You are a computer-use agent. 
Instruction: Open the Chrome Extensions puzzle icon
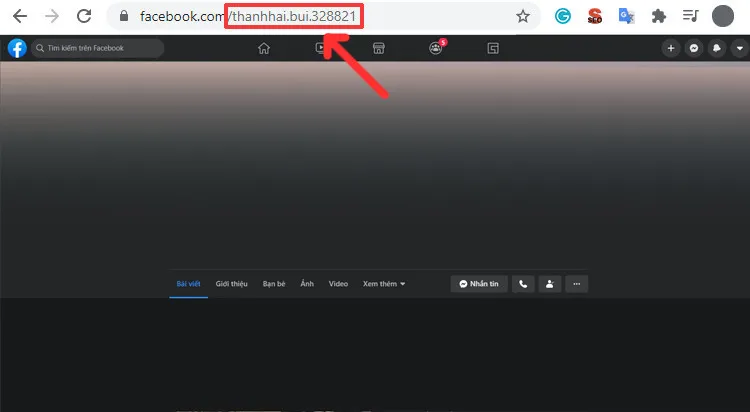pos(658,16)
